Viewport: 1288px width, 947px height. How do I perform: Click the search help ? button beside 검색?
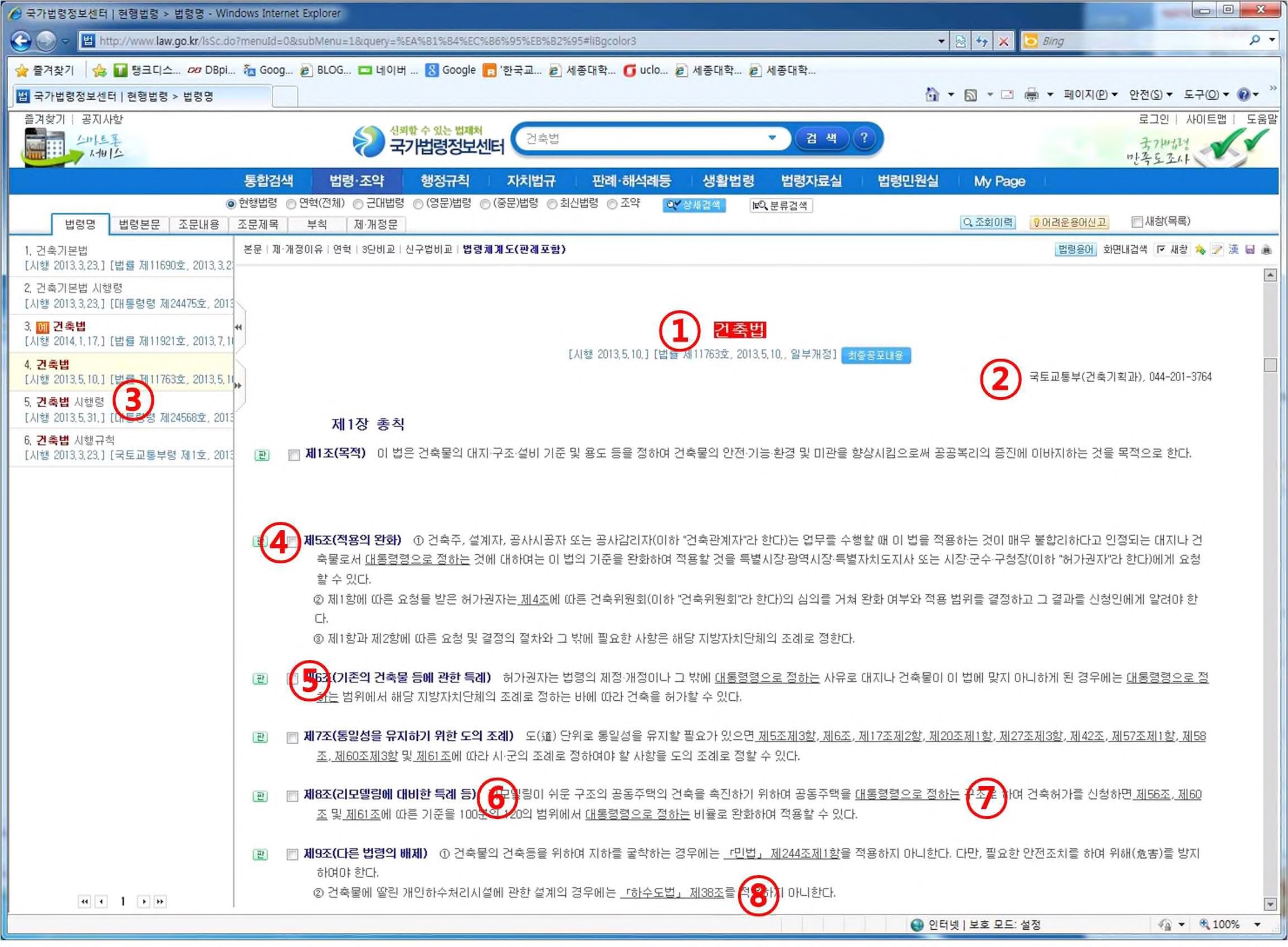[x=864, y=138]
